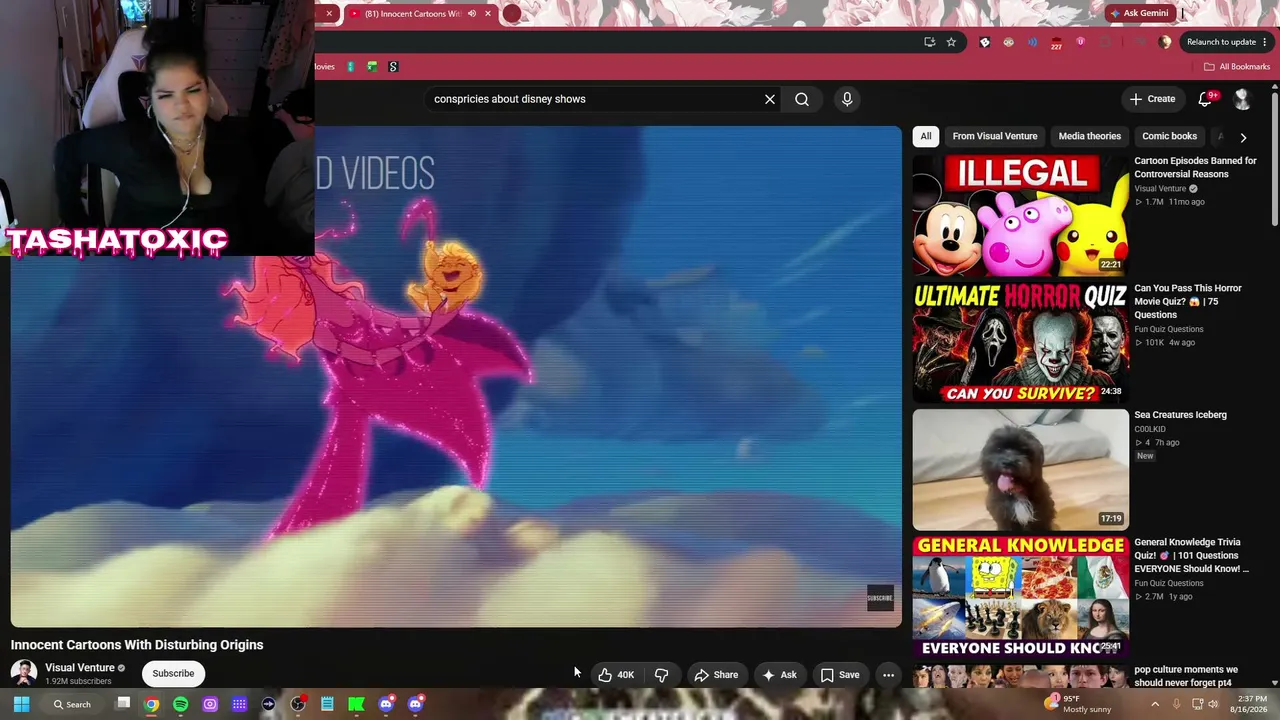Open more actions ellipsis under the video
The image size is (1280, 720).
click(888, 675)
